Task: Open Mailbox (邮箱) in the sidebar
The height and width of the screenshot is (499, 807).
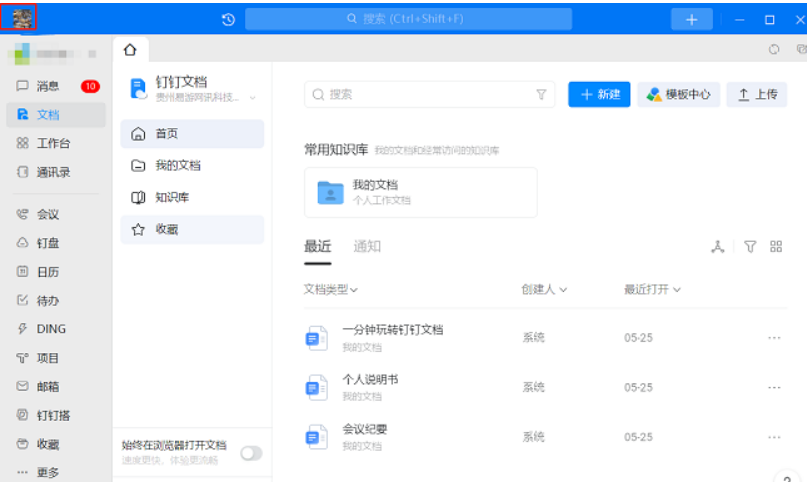Action: (56, 386)
